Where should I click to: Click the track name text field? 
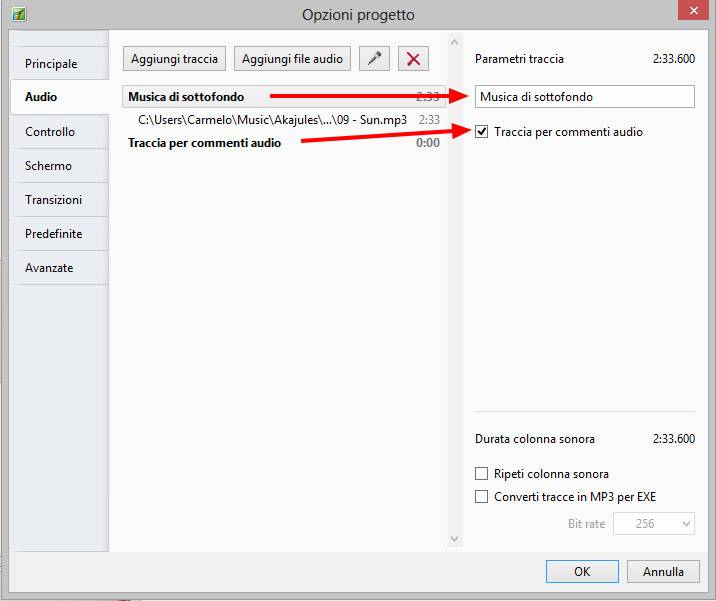584,97
